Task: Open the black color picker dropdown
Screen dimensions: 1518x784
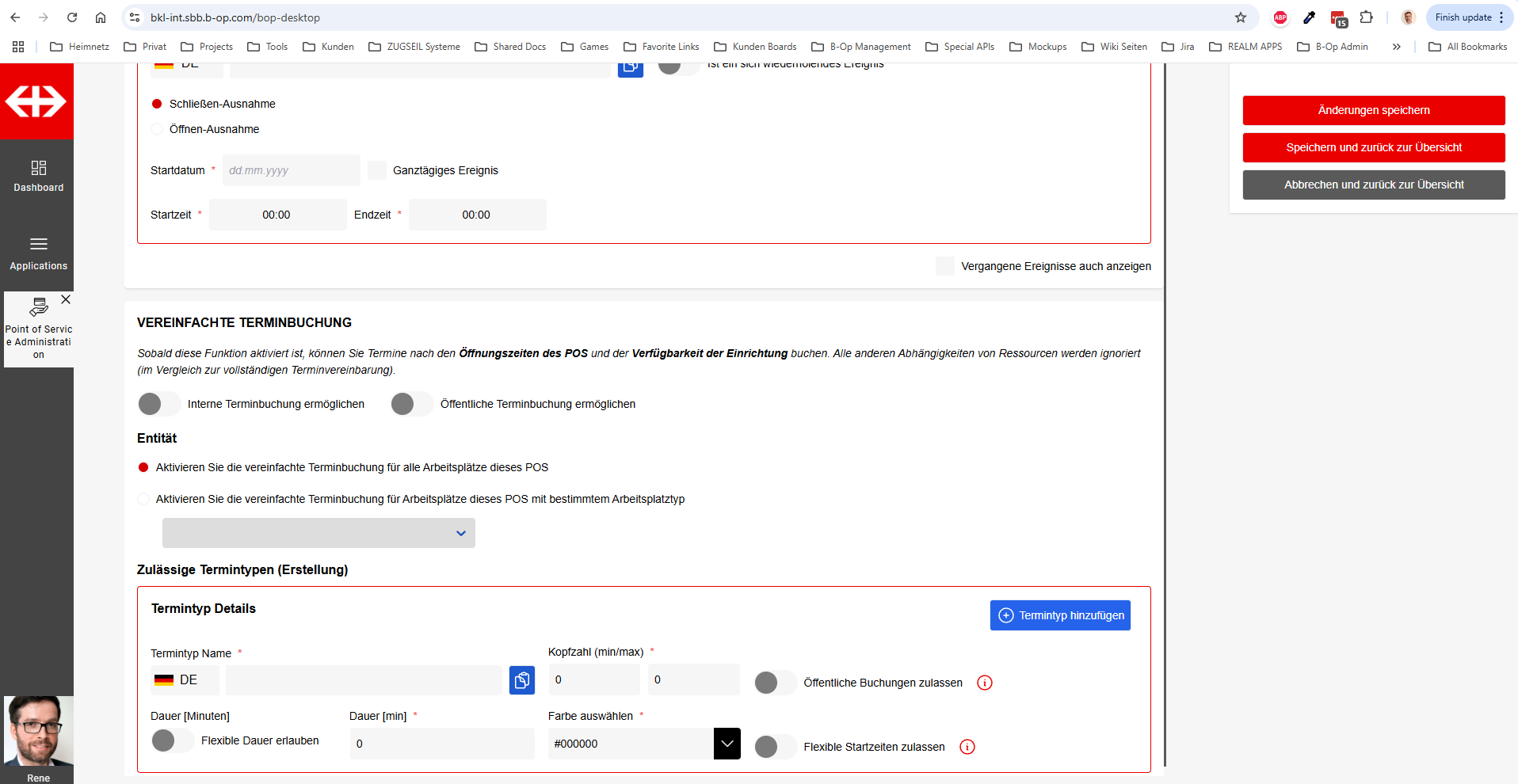Action: tap(727, 744)
